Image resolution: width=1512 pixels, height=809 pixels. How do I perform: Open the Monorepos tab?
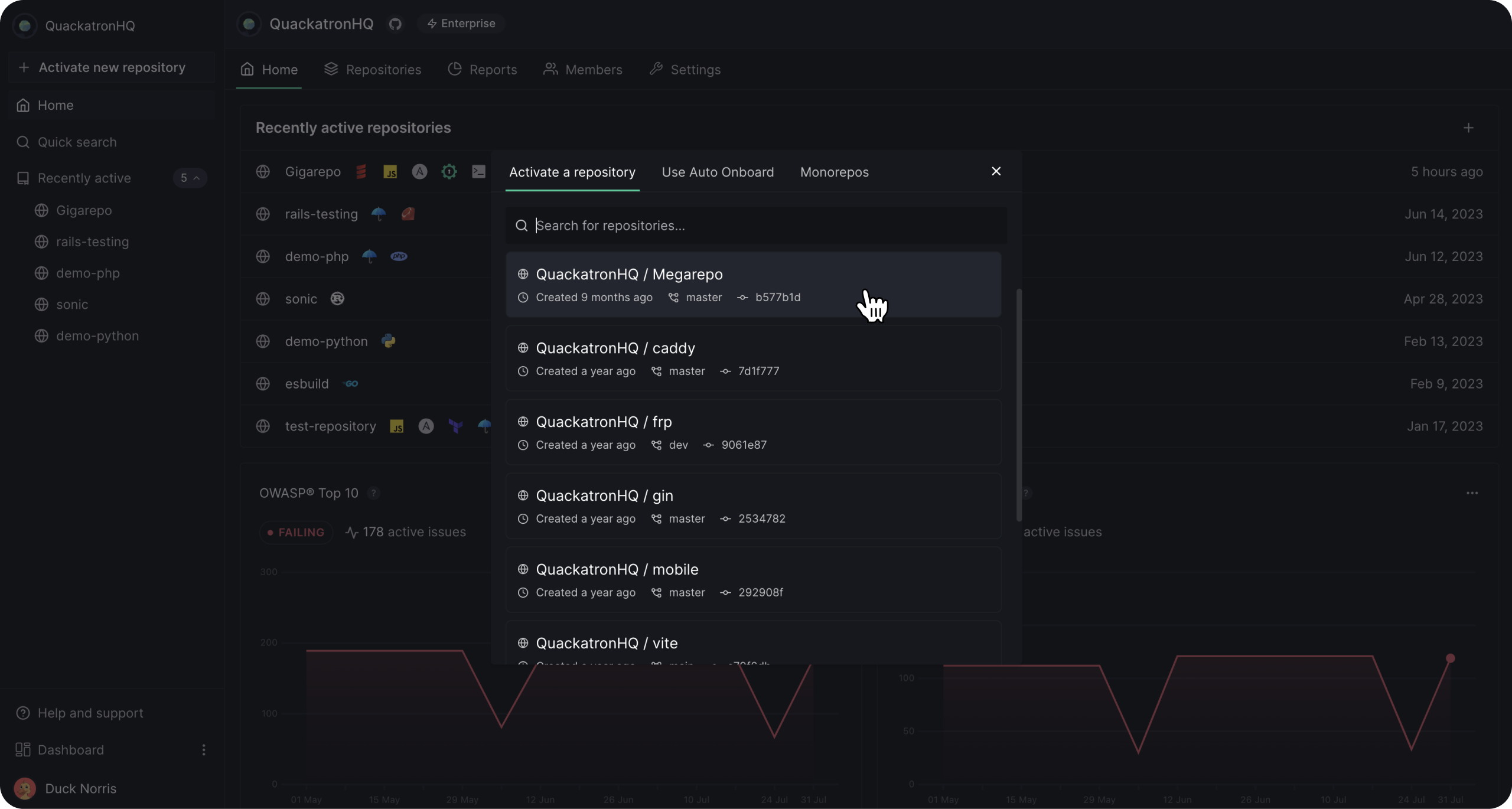(834, 172)
